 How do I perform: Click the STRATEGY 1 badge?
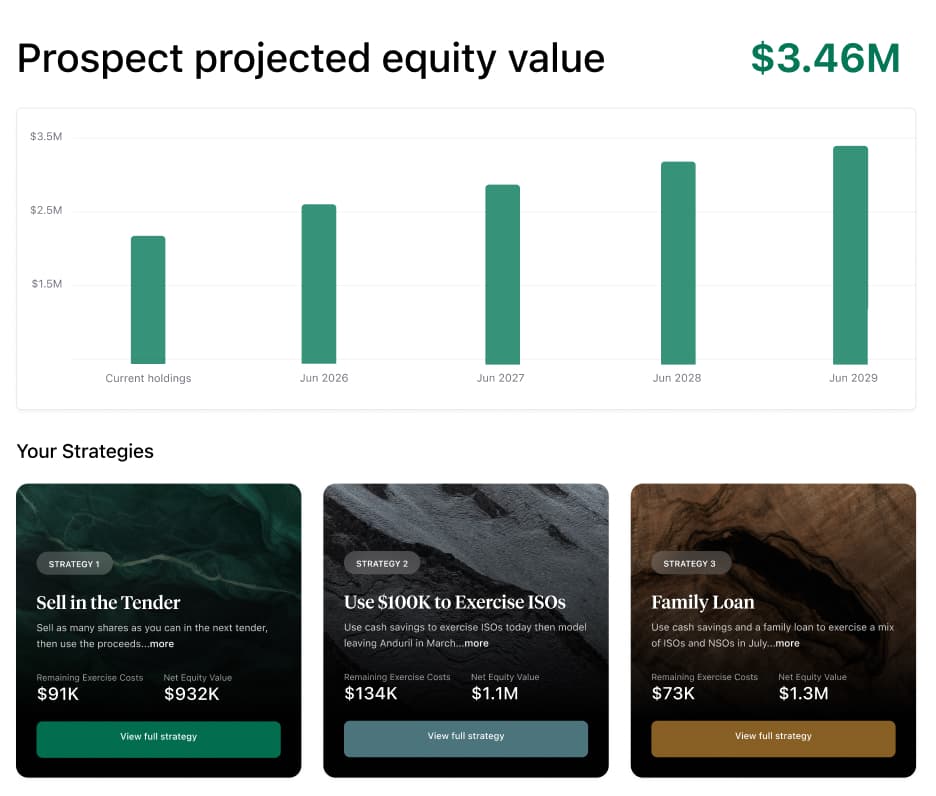pyautogui.click(x=74, y=563)
